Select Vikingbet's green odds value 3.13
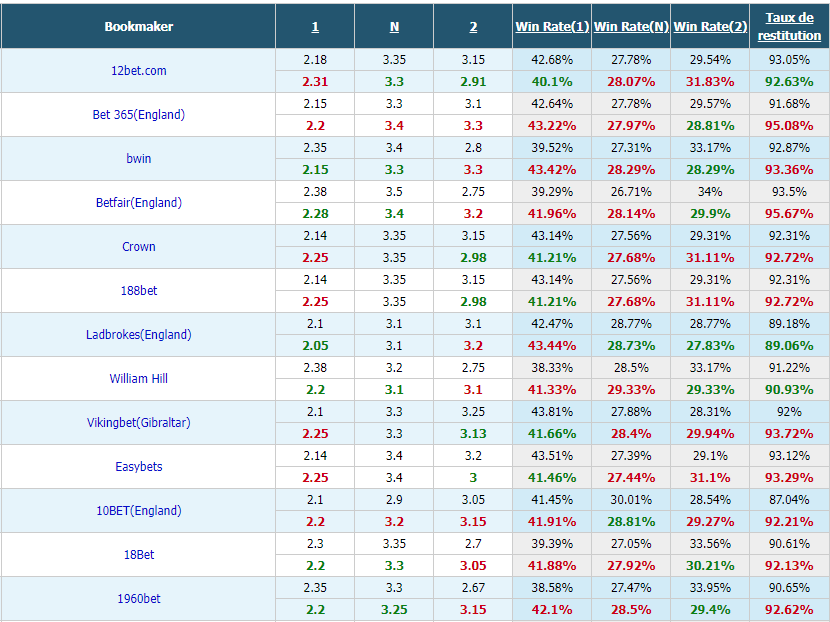The width and height of the screenshot is (830, 622). click(x=473, y=433)
